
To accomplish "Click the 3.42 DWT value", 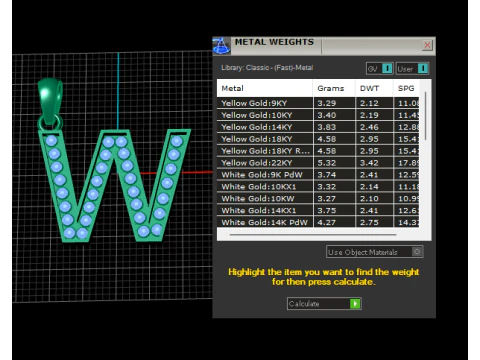I will click(x=369, y=163).
